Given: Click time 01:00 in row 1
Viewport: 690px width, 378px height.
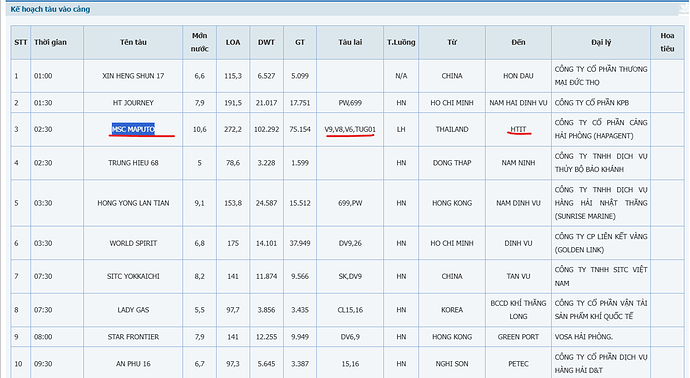Looking at the screenshot, I should pyautogui.click(x=43, y=76).
